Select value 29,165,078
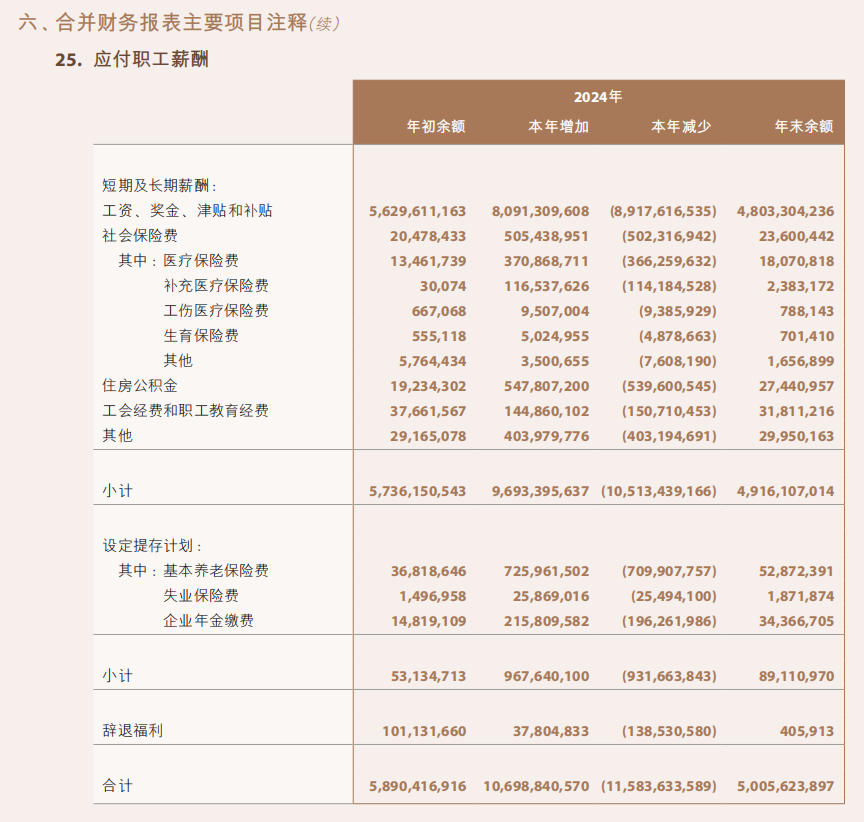Screen dimensions: 864x822 [428, 436]
